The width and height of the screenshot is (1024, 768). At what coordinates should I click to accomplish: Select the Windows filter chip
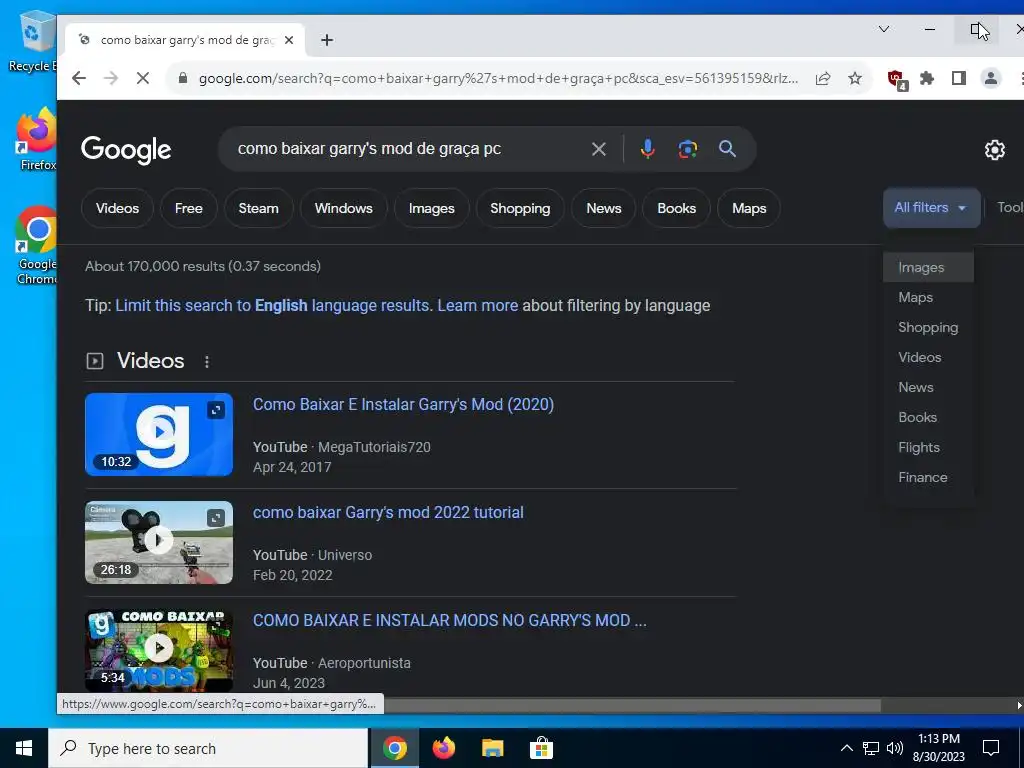(344, 208)
